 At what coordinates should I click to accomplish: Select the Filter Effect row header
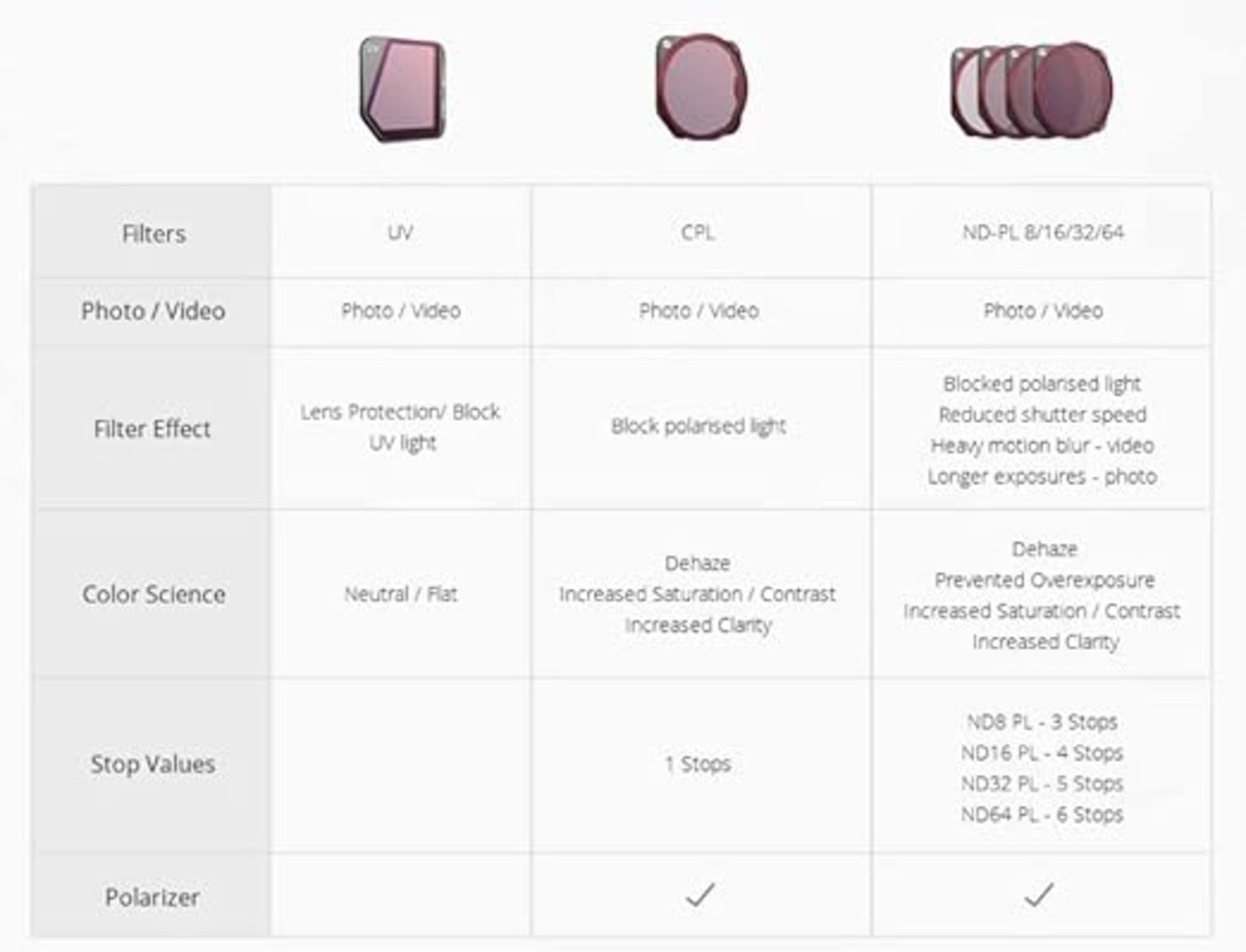152,428
